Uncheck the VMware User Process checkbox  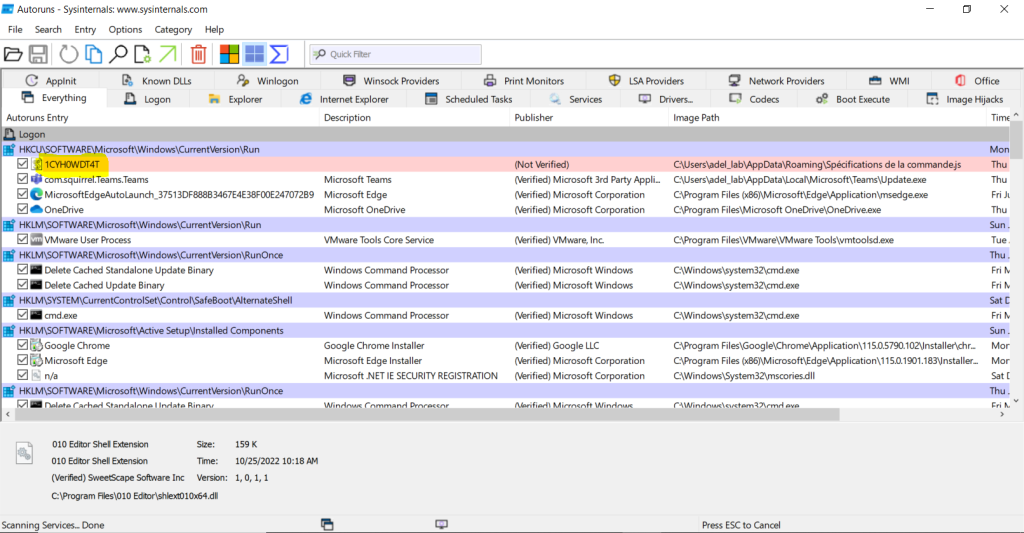coord(23,240)
